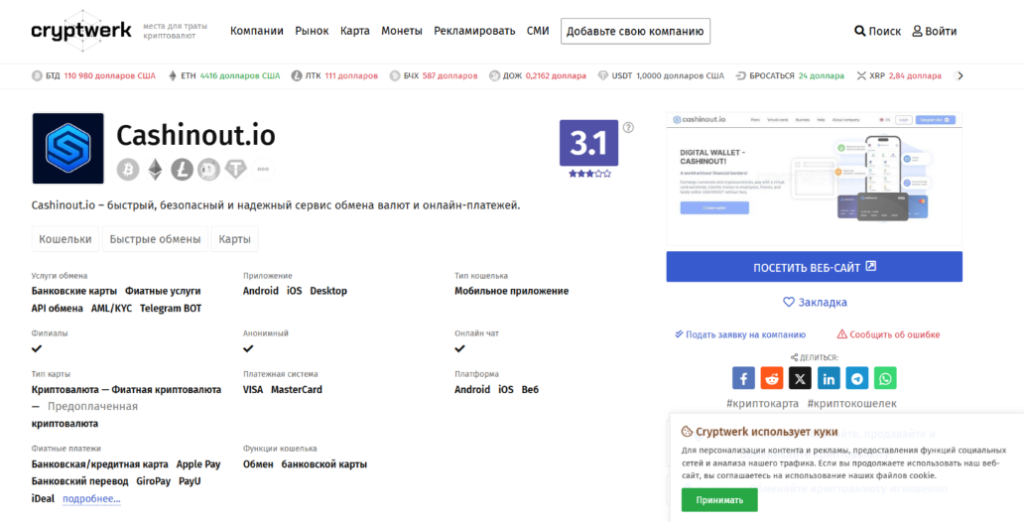Add company to Закладка bookmark
Viewport: 1024px width, 522px height.
(x=814, y=302)
